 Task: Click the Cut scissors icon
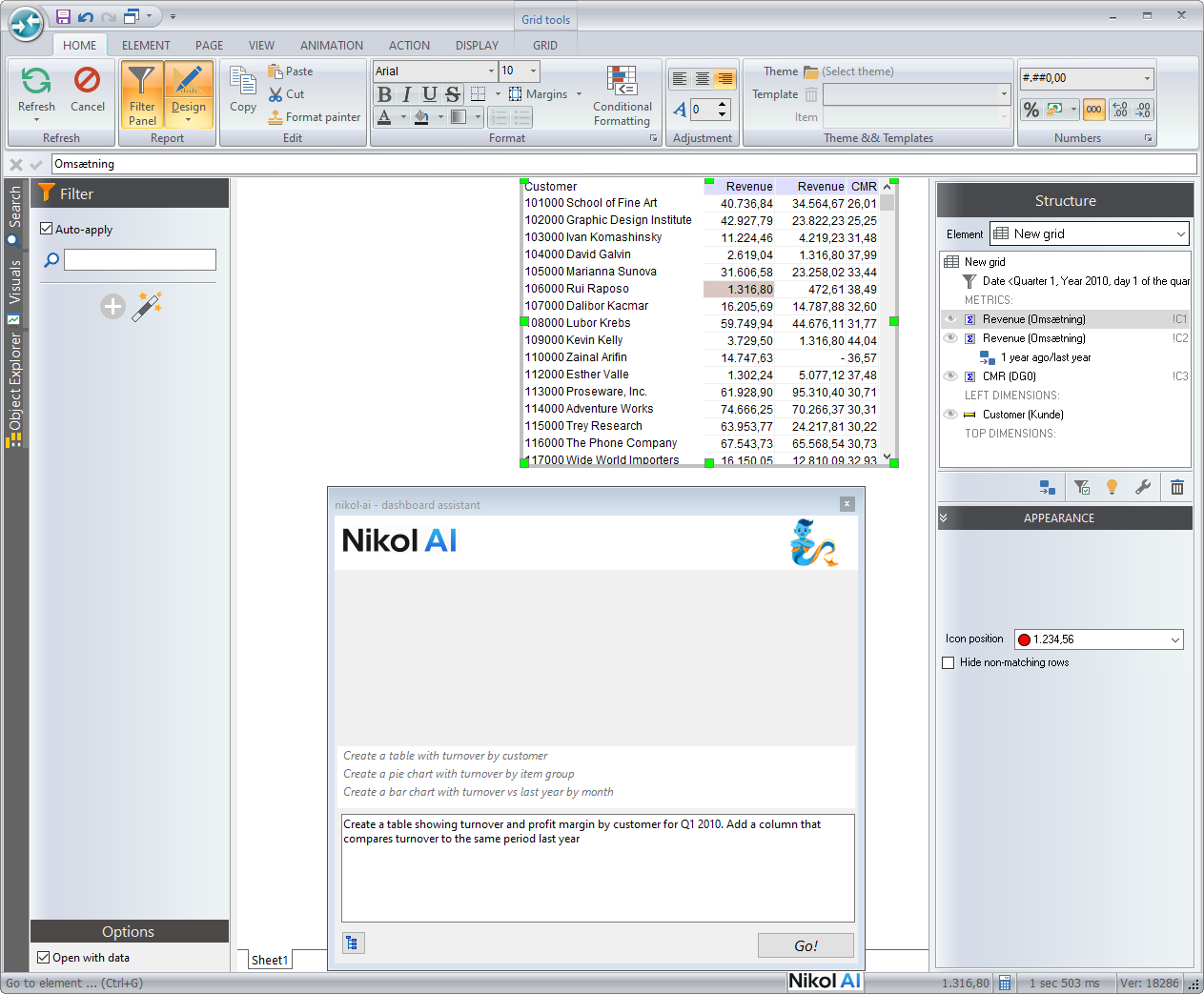pos(275,94)
